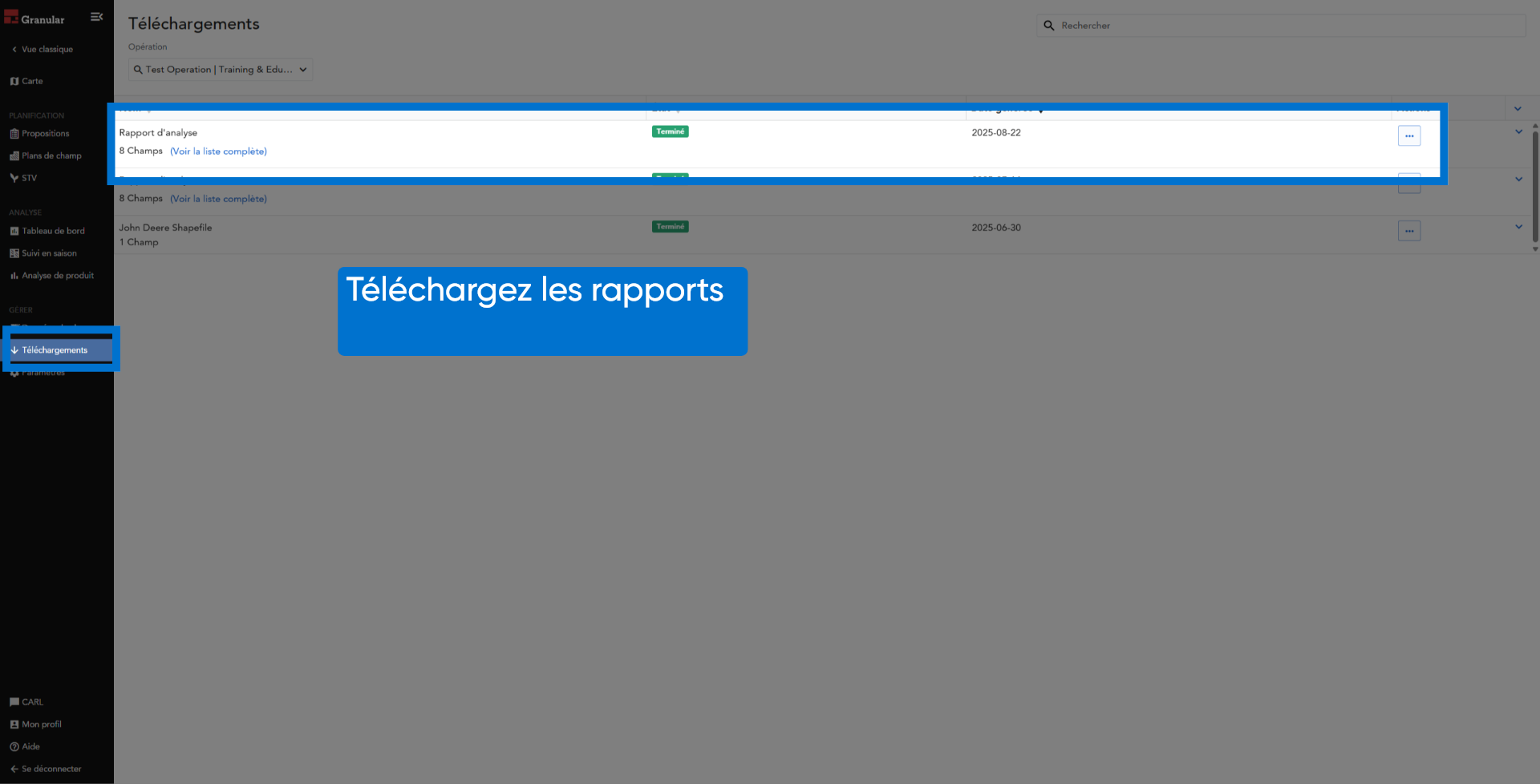Open actions menu for 2025-08-22 report

click(1409, 136)
